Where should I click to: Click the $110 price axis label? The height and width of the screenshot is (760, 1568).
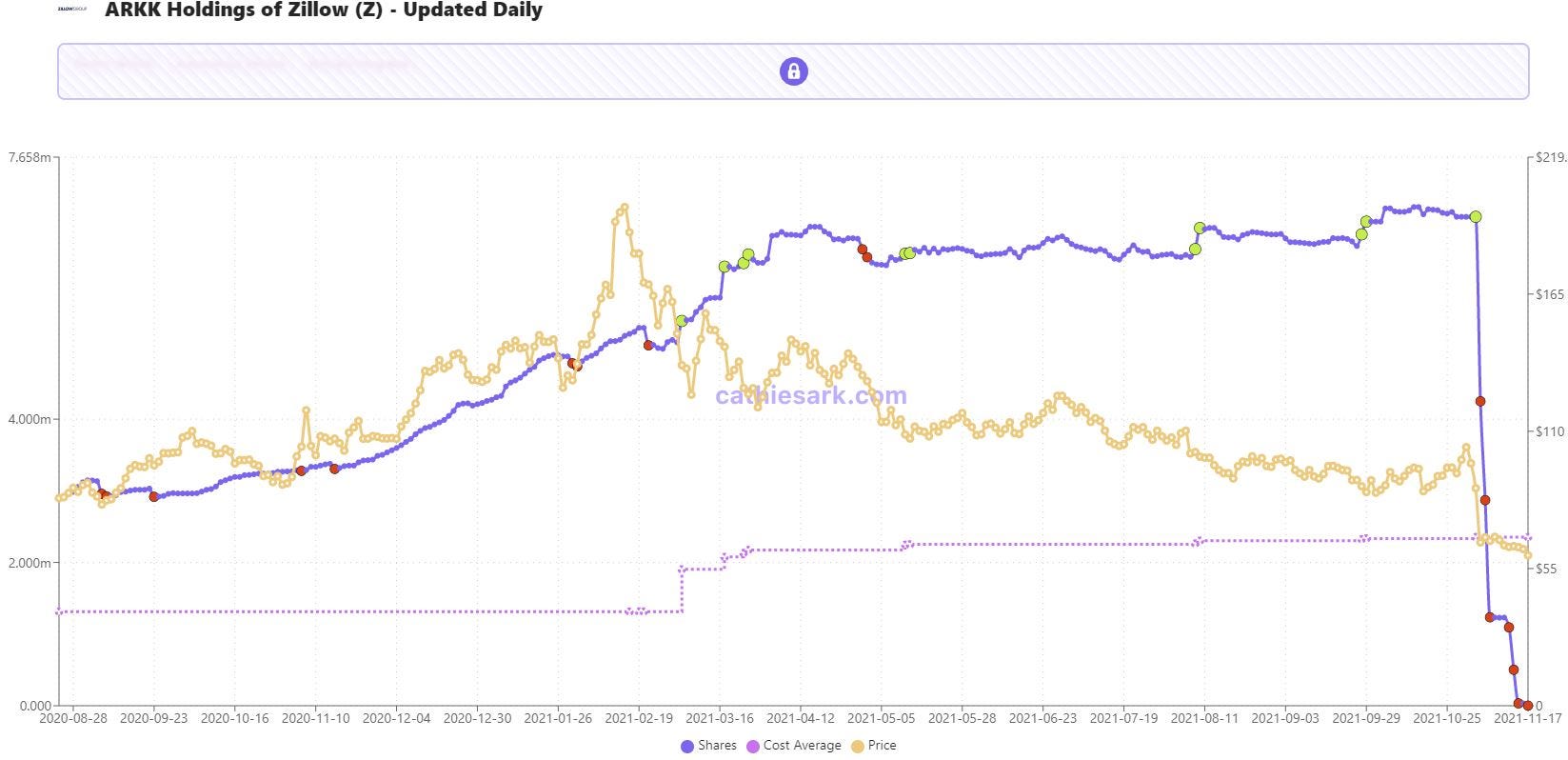1550,431
